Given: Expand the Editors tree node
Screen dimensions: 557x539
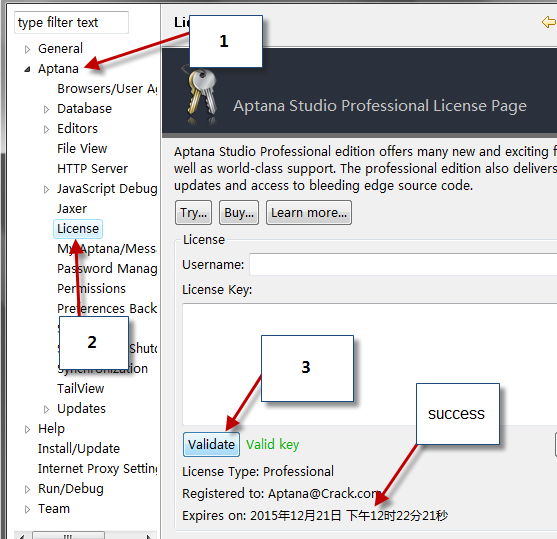Looking at the screenshot, I should tap(46, 129).
